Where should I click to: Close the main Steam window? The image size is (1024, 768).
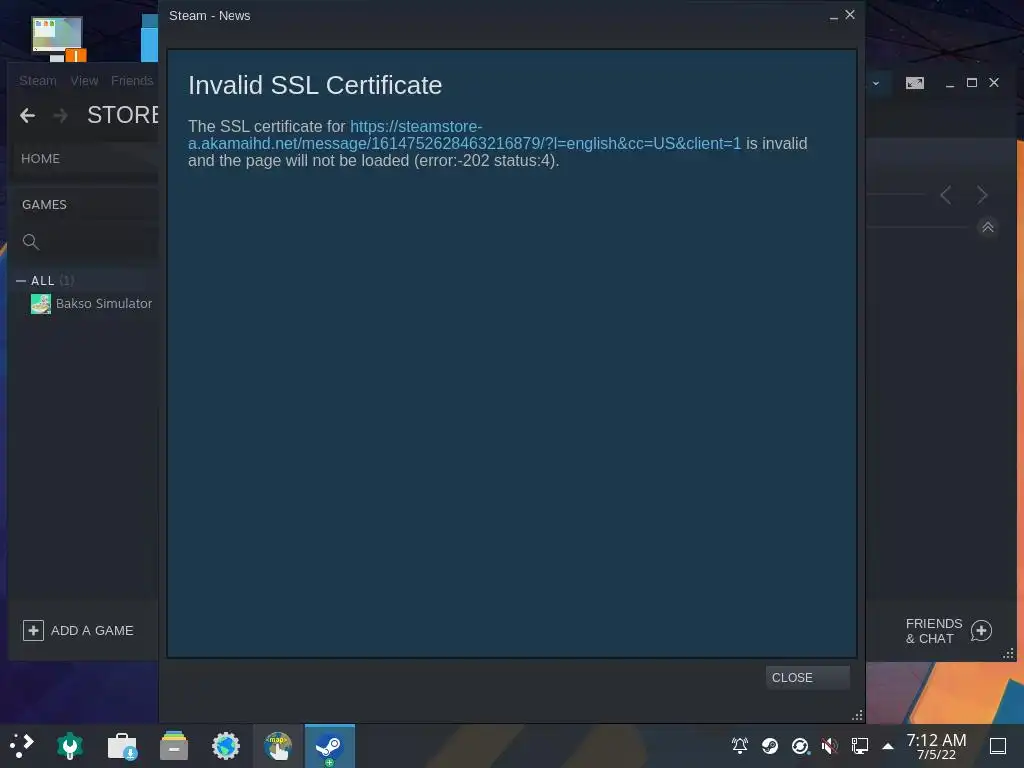click(x=994, y=83)
